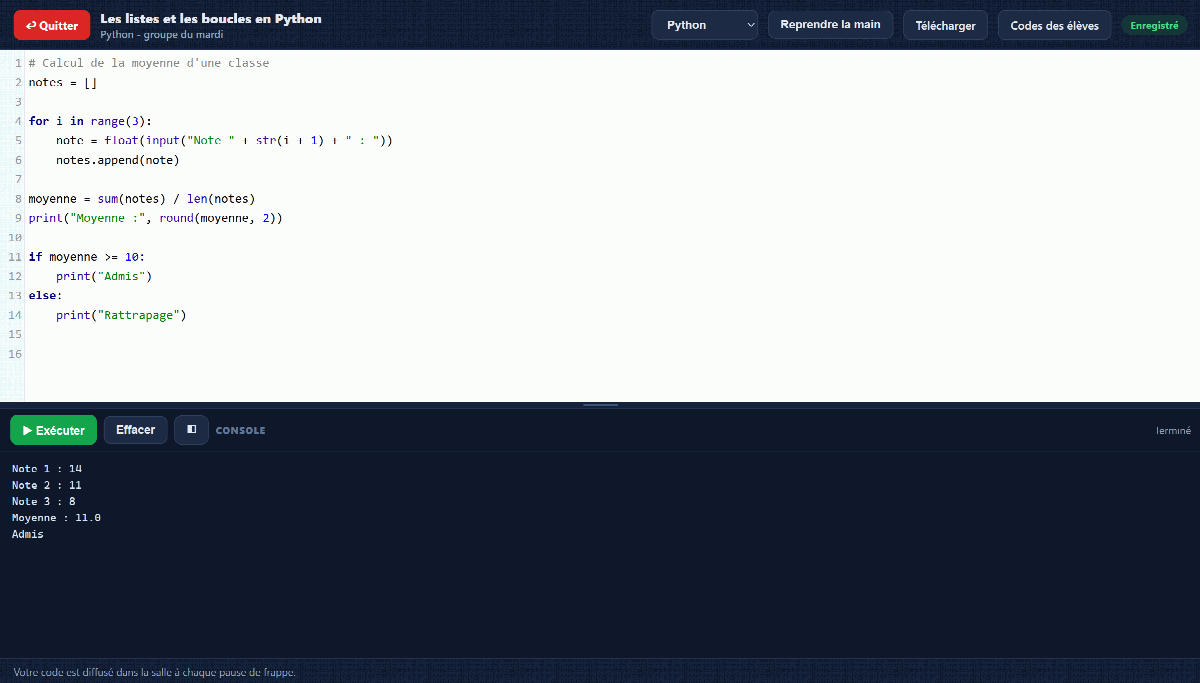The image size is (1200, 683).
Task: Click the else: line
Action: point(45,295)
